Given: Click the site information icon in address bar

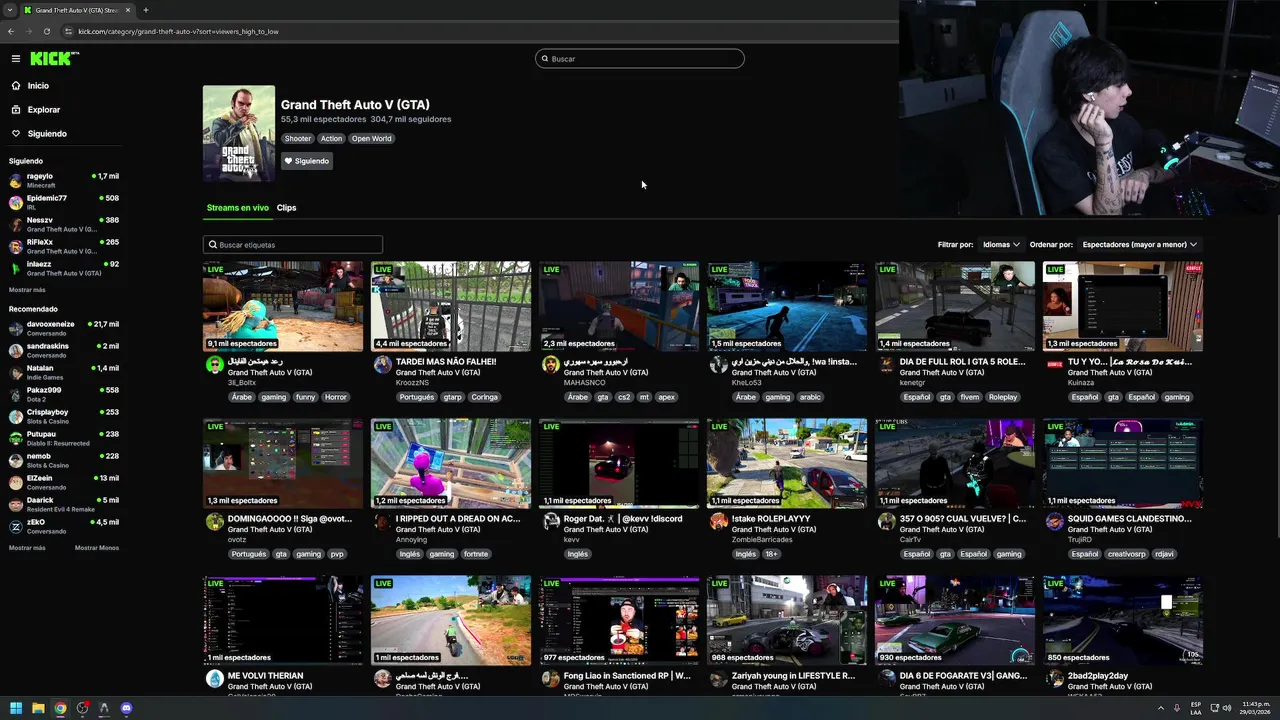Looking at the screenshot, I should pos(68,31).
